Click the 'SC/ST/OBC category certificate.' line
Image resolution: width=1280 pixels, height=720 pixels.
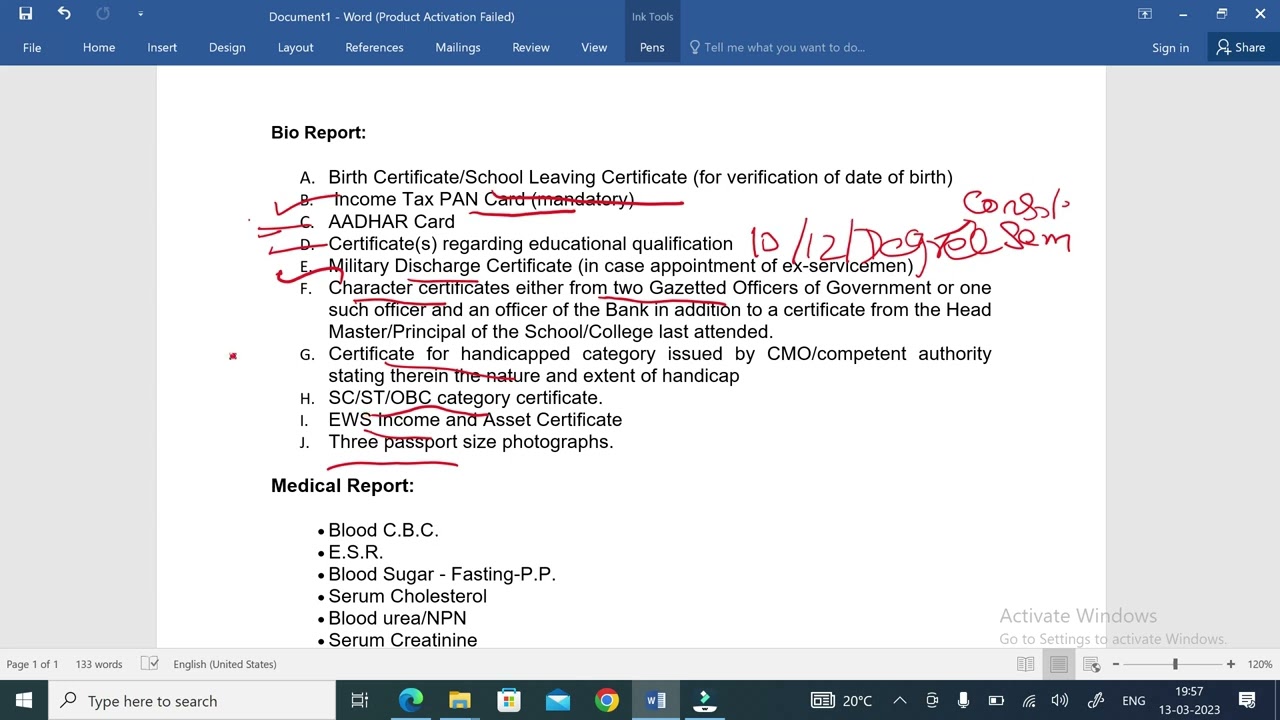click(x=465, y=397)
